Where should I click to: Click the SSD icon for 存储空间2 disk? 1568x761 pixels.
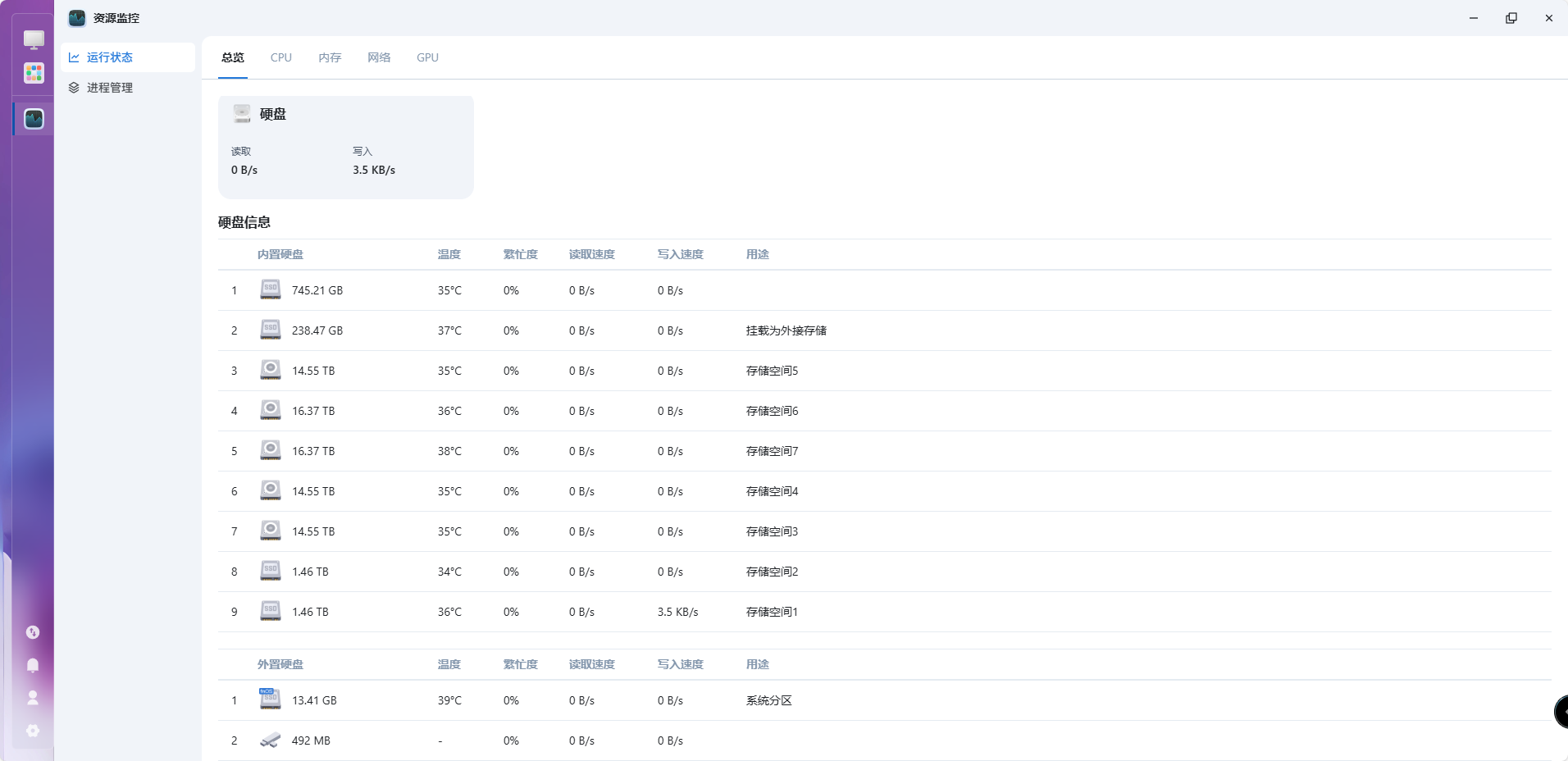pos(271,571)
